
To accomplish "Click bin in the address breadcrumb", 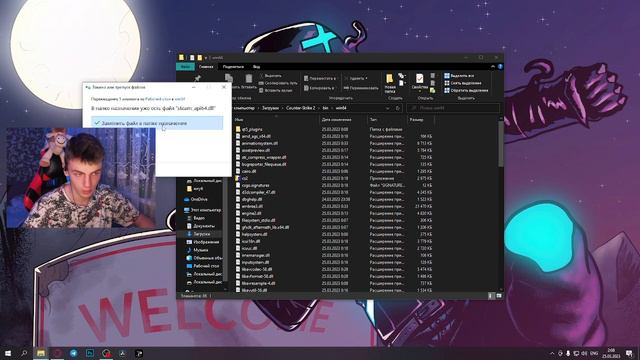I will (x=325, y=108).
